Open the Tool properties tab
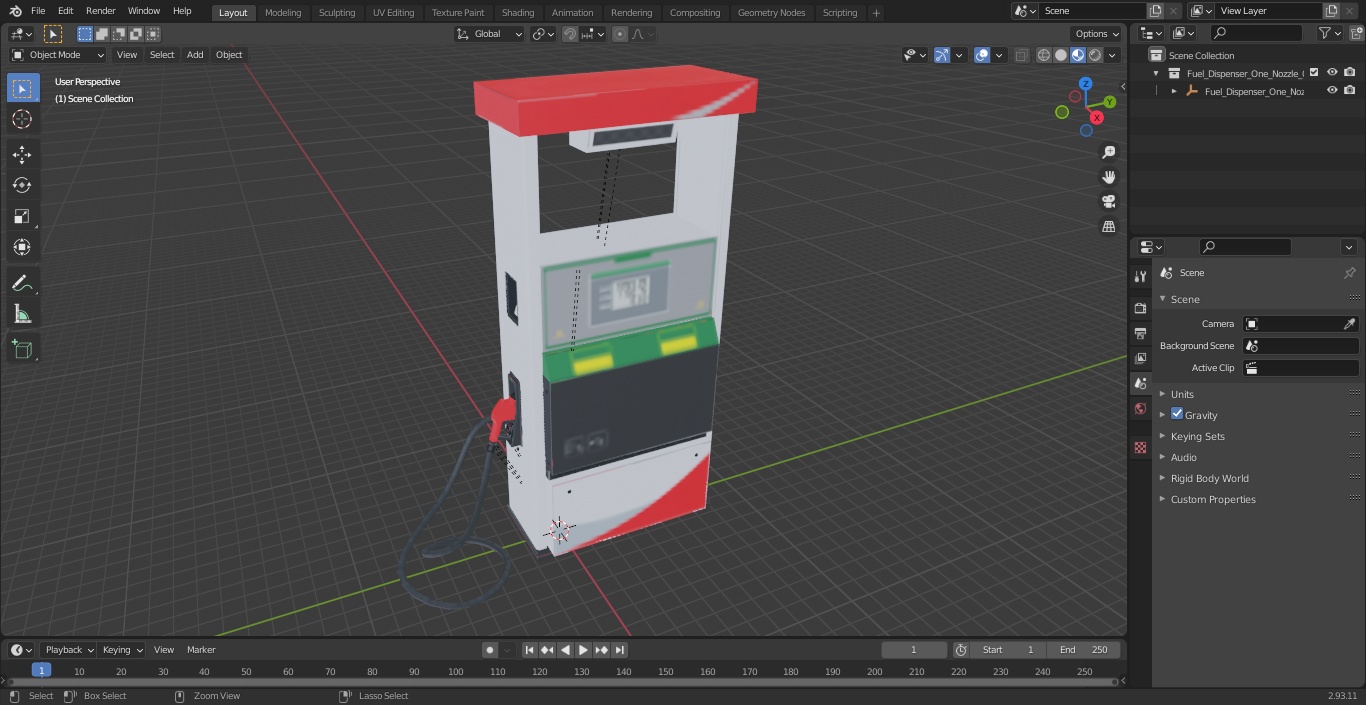Viewport: 1366px width, 705px height. click(1140, 276)
